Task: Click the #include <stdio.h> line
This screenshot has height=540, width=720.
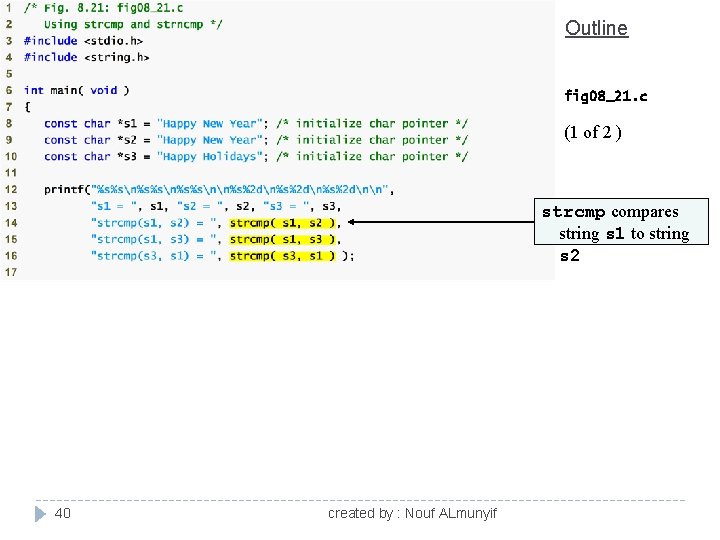Action: (84, 41)
